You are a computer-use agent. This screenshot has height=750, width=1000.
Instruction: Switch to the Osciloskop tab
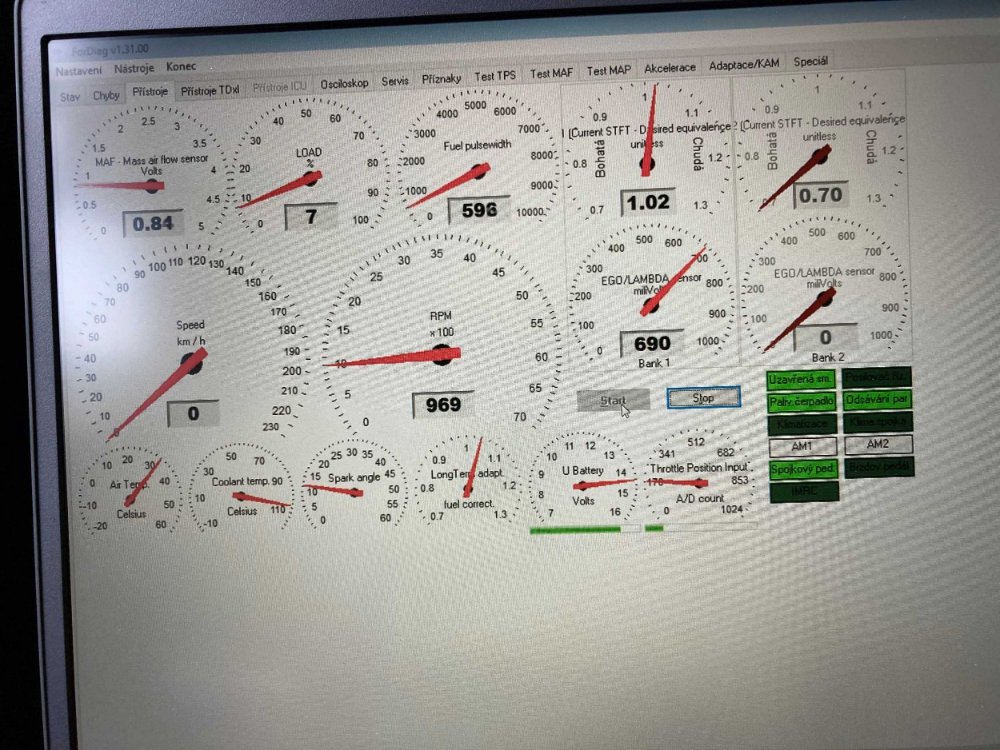click(x=344, y=85)
